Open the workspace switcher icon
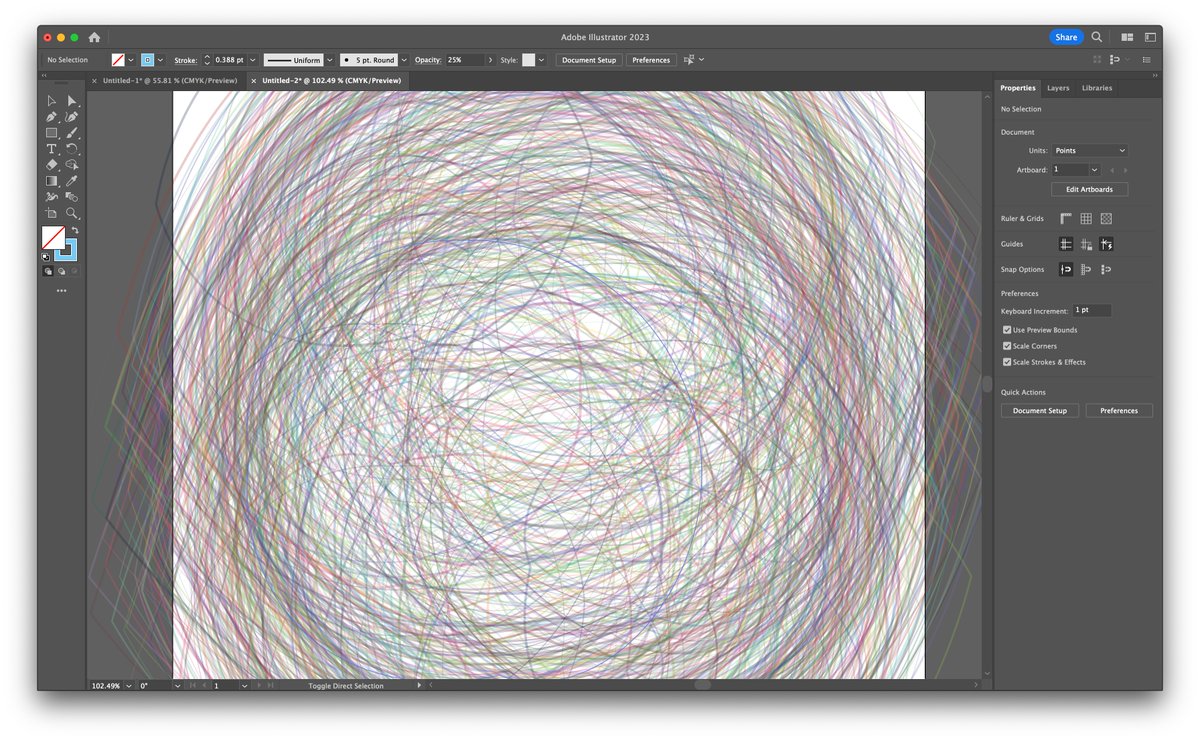1200x740 pixels. point(1150,37)
